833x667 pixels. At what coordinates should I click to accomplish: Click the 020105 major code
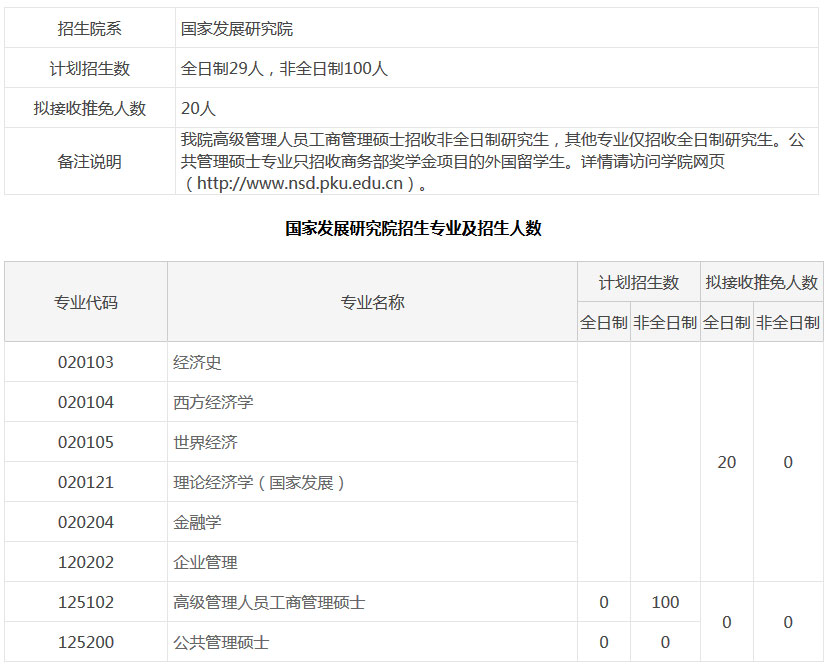pyautogui.click(x=86, y=442)
